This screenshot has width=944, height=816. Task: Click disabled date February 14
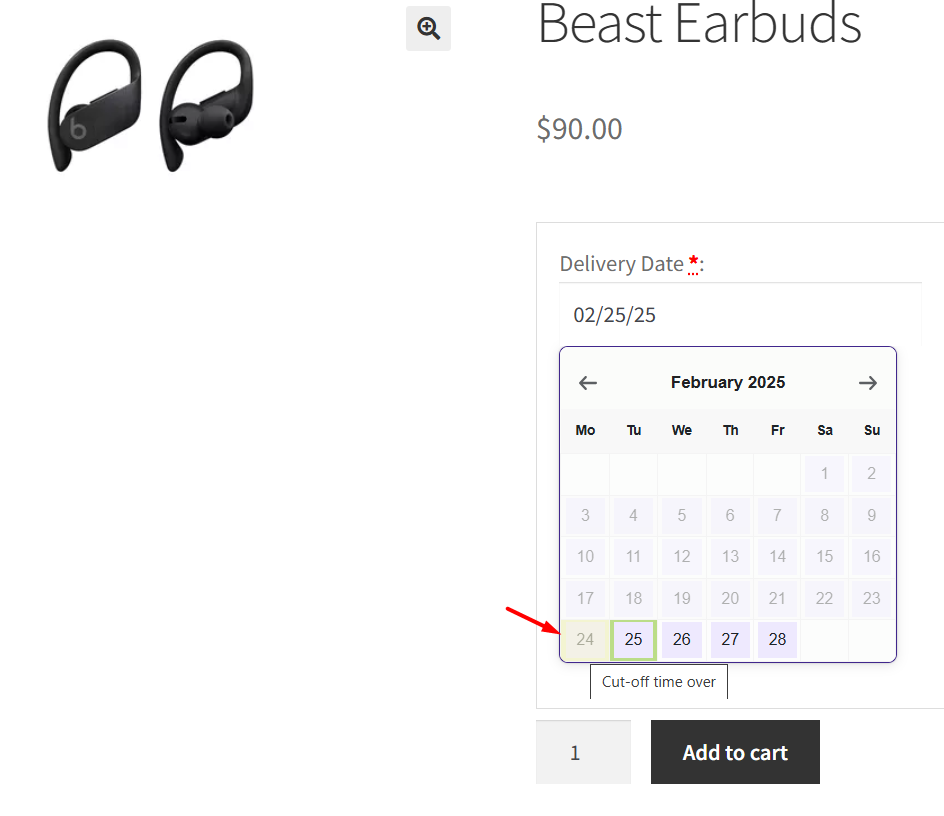(777, 556)
